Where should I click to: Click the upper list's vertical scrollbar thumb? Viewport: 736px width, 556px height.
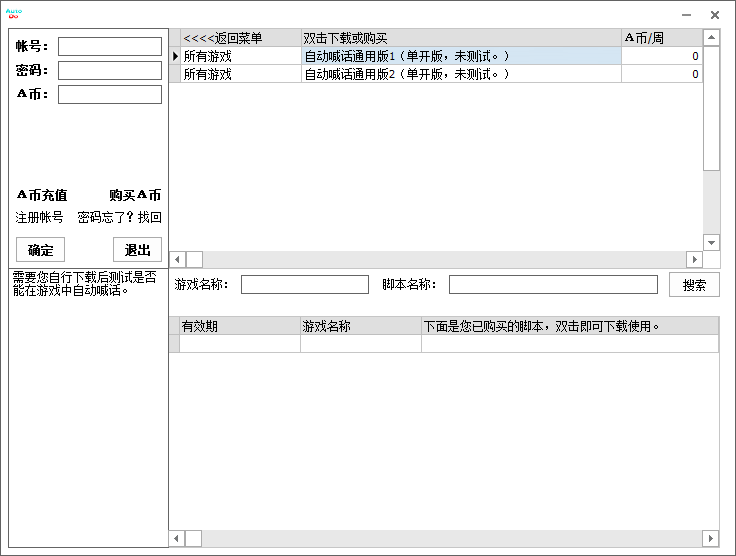tap(712, 108)
